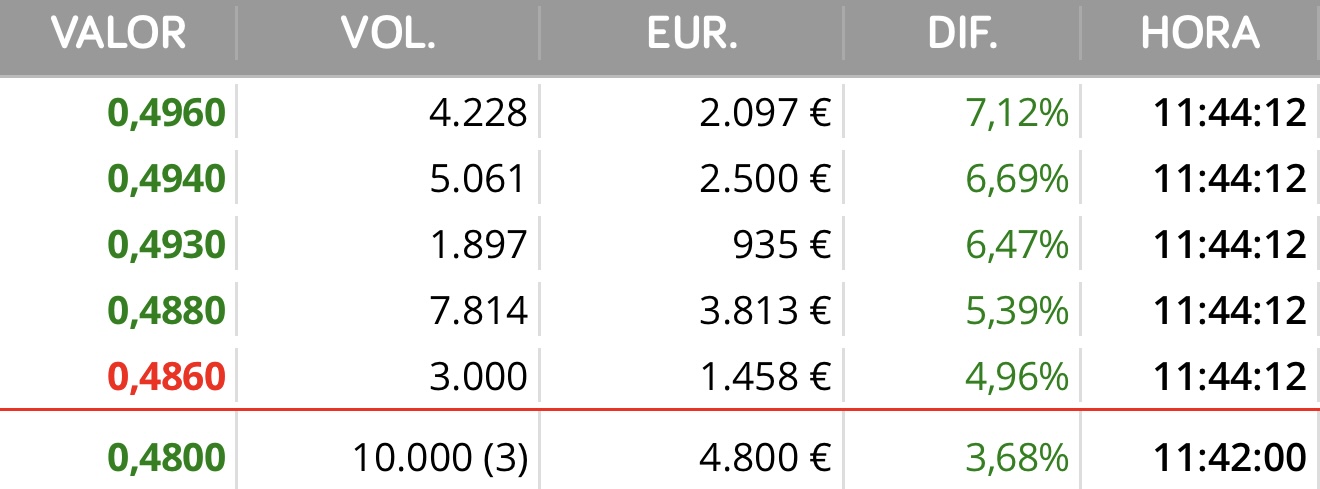Click the EUR. column header
Viewport: 1320px width, 489px height.
(692, 34)
